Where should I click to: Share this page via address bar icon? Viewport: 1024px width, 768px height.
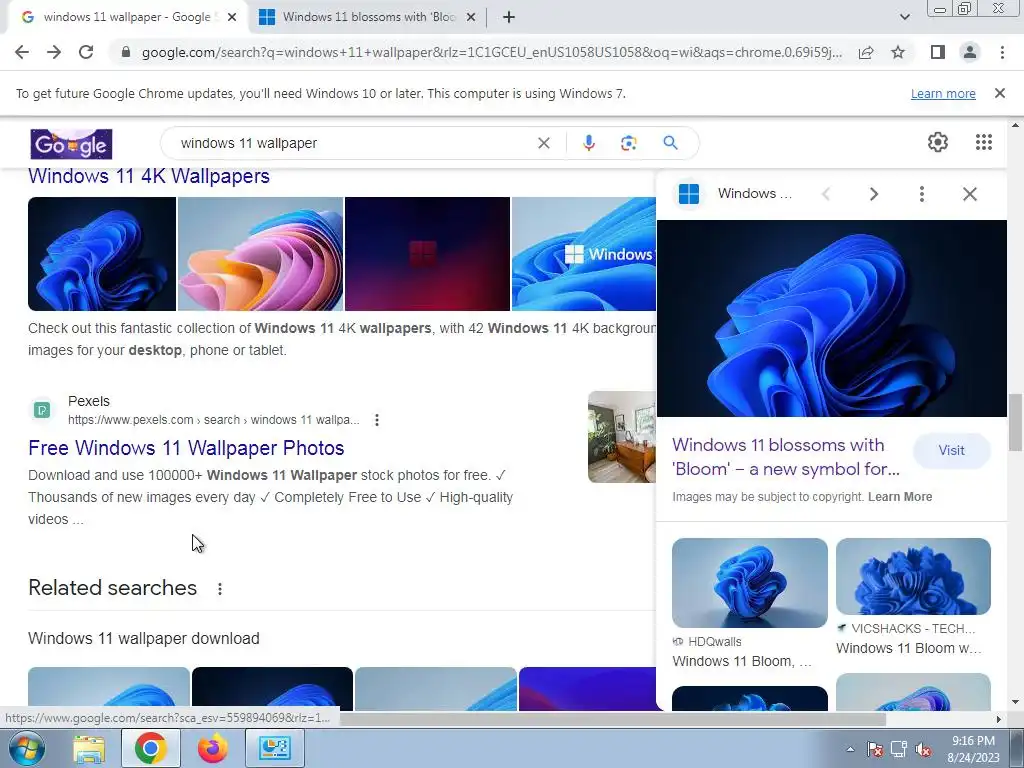pyautogui.click(x=866, y=52)
